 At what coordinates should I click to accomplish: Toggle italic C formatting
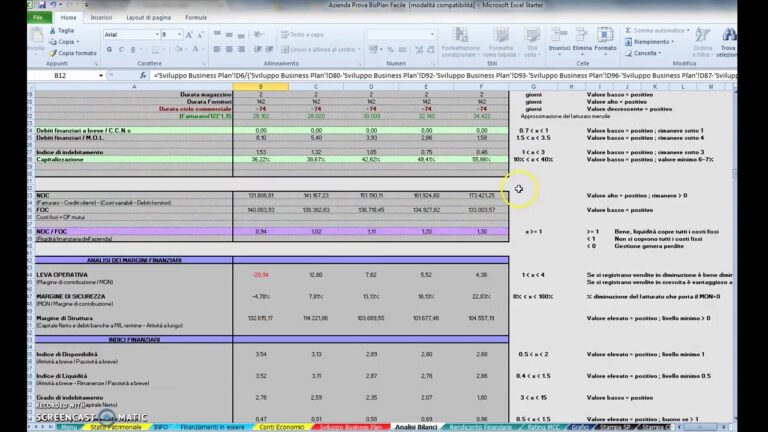point(121,49)
